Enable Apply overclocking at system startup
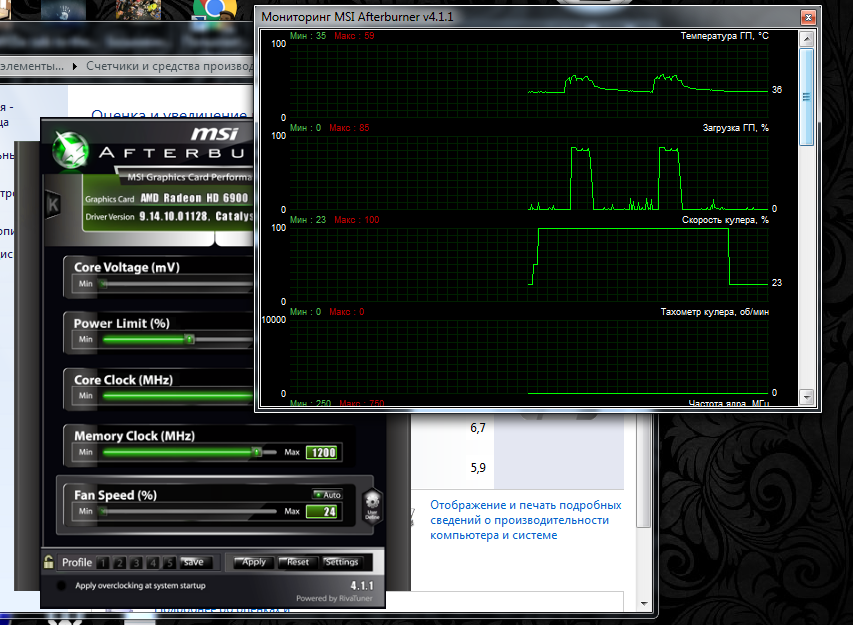This screenshot has height=625, width=853. (61, 585)
